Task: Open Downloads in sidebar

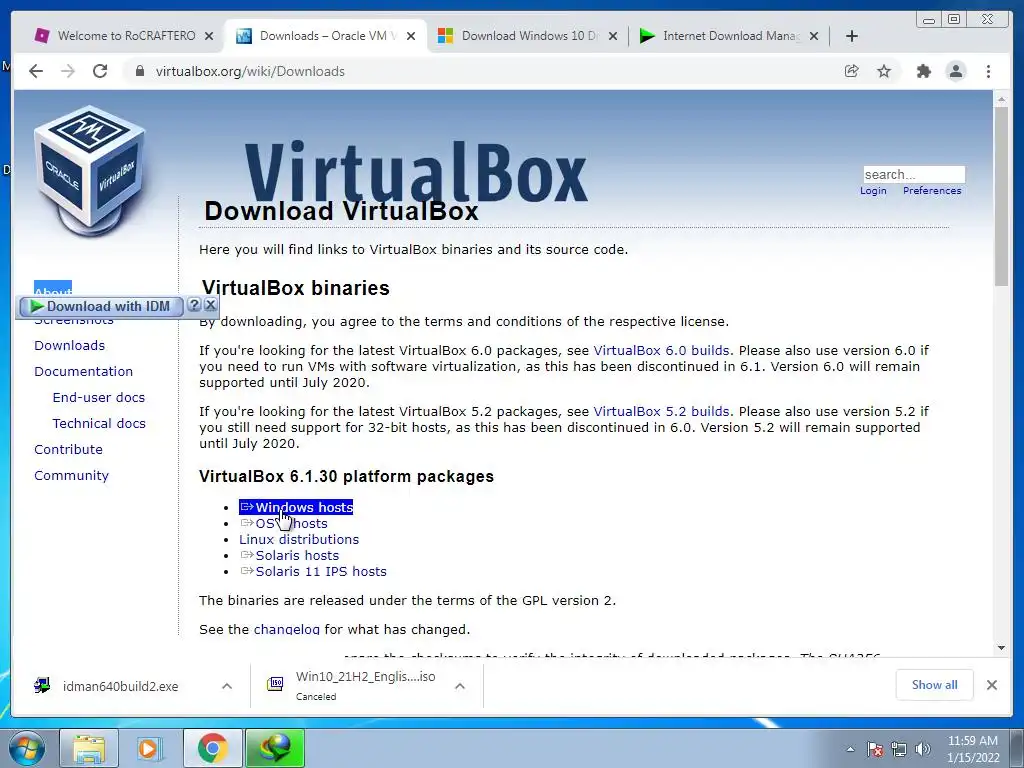Action: [69, 345]
